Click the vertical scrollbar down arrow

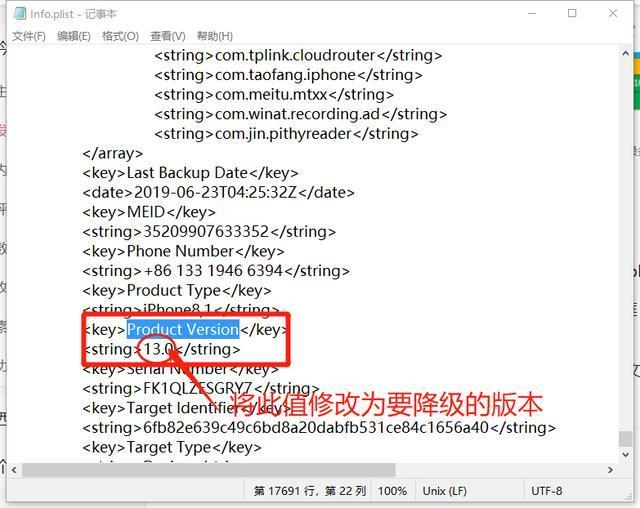(625, 455)
